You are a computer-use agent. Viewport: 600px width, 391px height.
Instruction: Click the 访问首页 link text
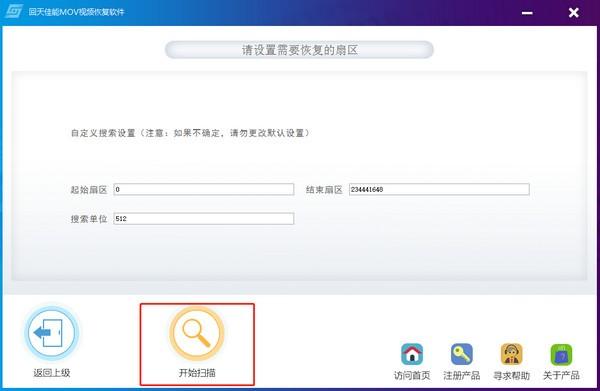pos(412,376)
